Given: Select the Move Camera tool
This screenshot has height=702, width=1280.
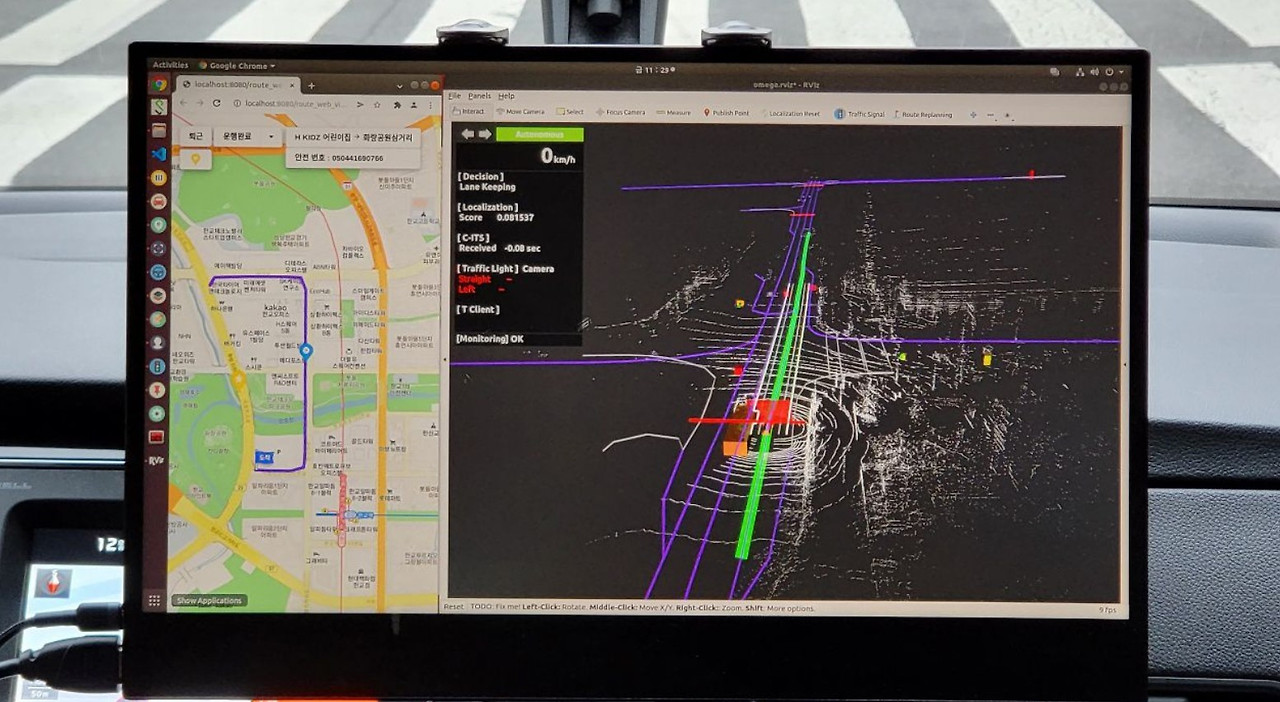Looking at the screenshot, I should pyautogui.click(x=520, y=112).
